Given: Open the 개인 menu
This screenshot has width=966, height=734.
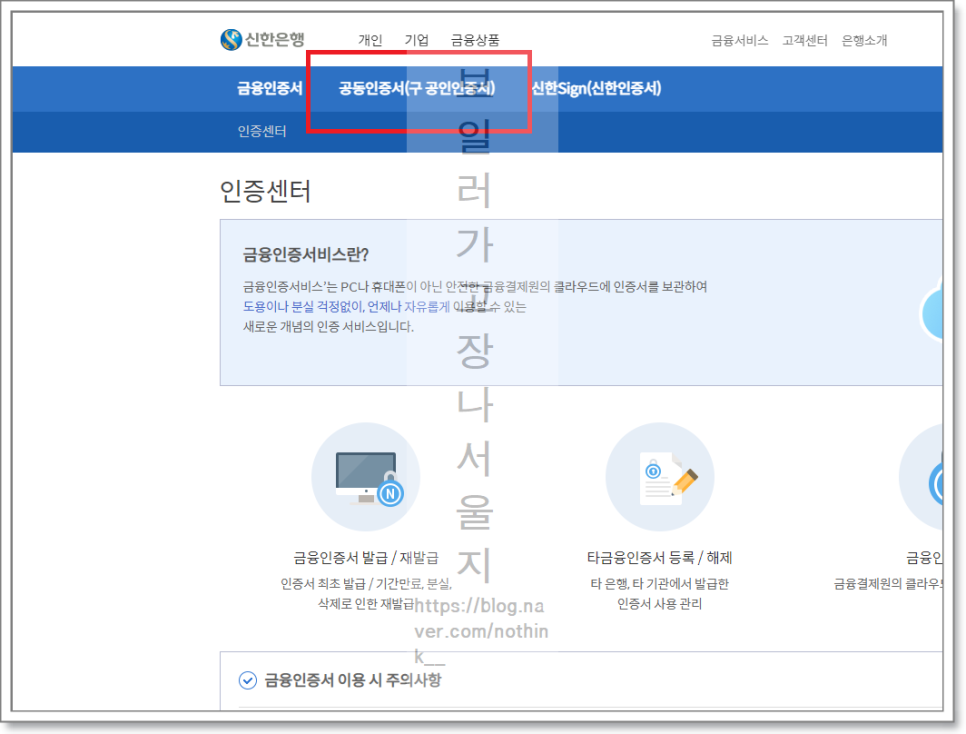Looking at the screenshot, I should pyautogui.click(x=370, y=40).
